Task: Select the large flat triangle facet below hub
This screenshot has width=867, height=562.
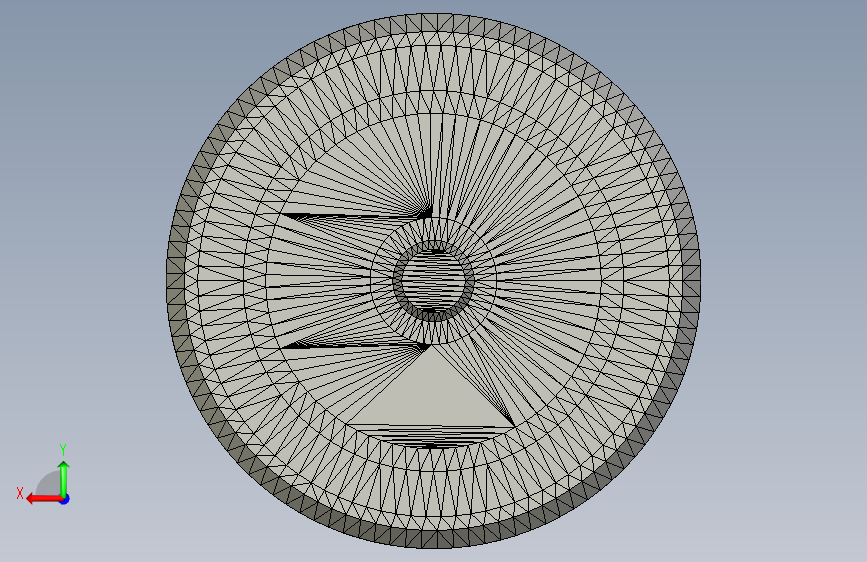Action: coord(432,394)
